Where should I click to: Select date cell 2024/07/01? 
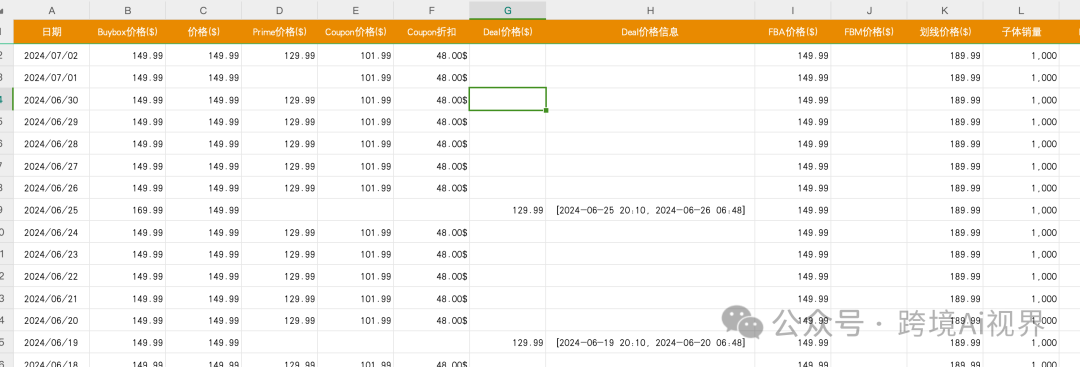[51, 78]
